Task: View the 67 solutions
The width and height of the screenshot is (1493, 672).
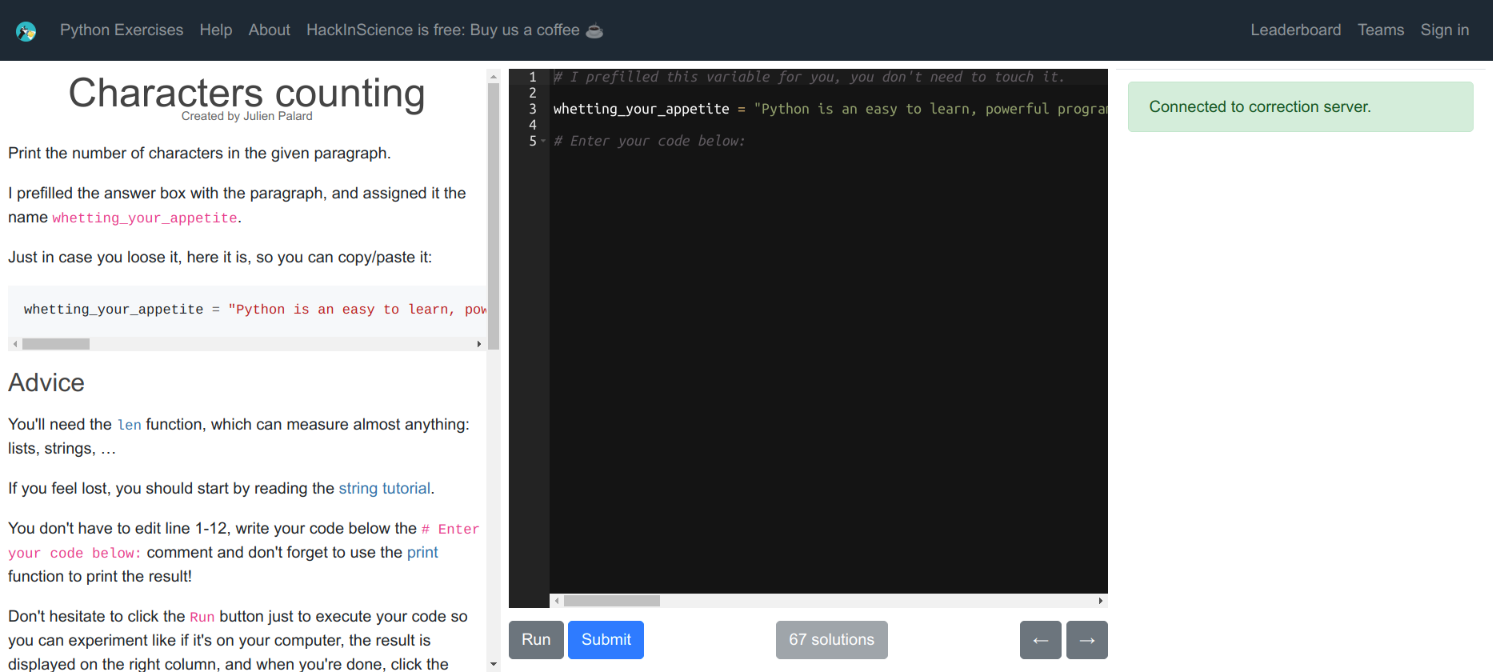Action: [831, 640]
